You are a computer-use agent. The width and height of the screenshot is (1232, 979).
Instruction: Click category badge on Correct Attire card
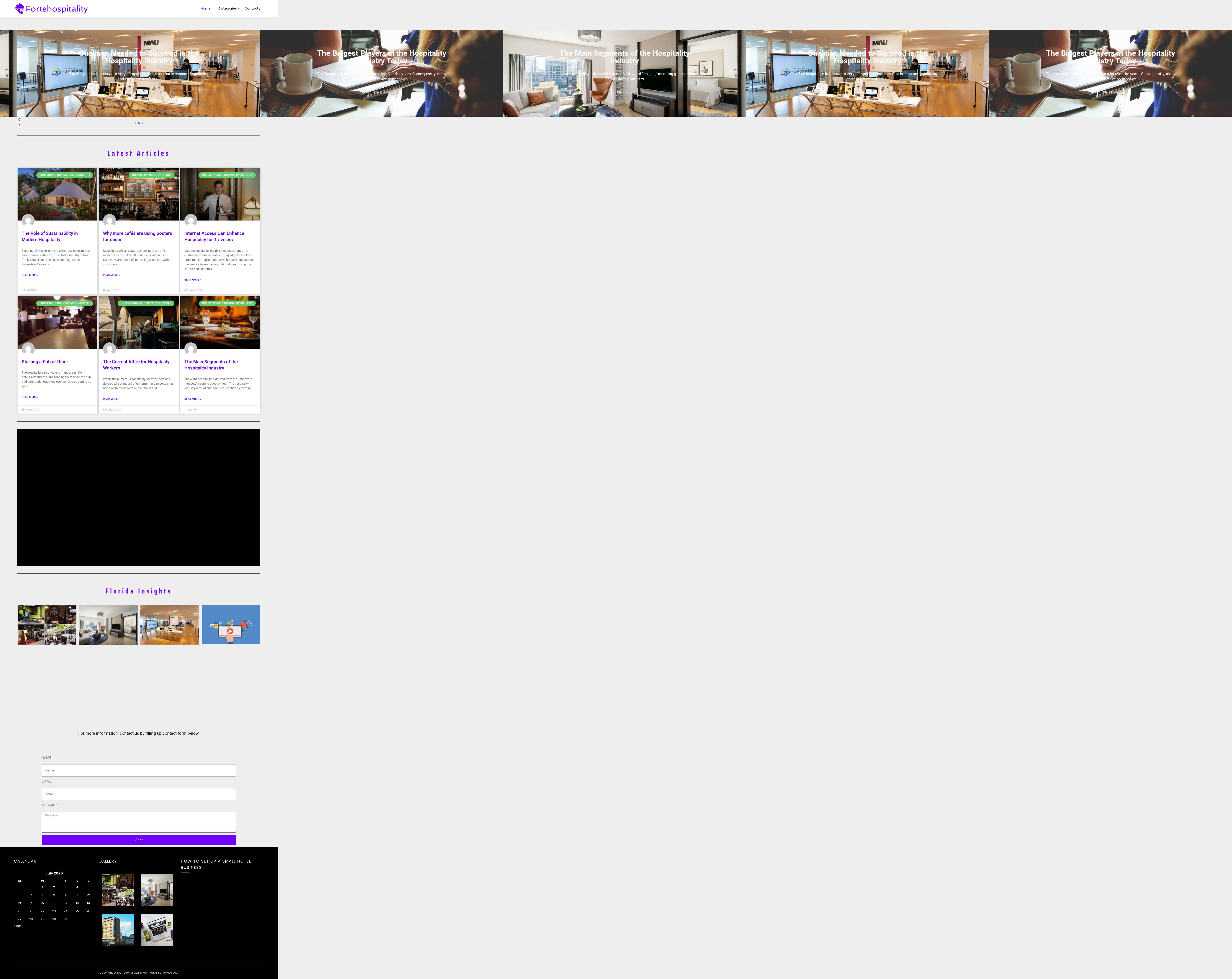coord(146,303)
